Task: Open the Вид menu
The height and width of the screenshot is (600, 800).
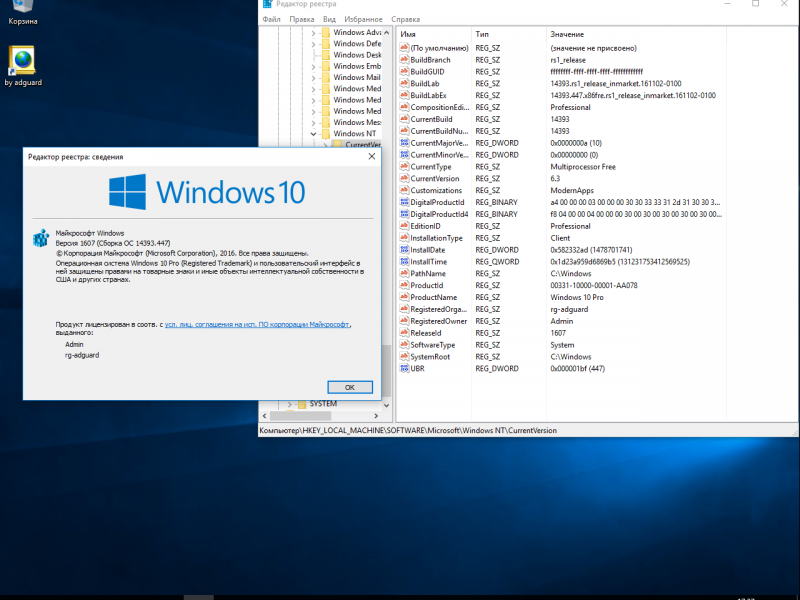Action: 329,19
